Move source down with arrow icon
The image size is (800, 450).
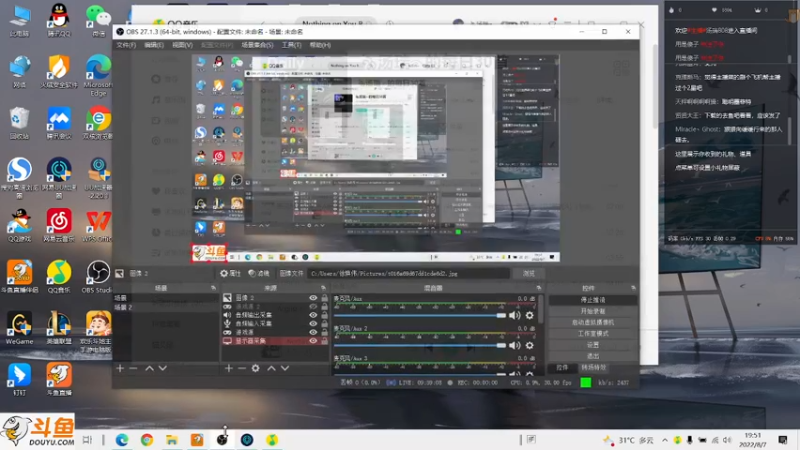[285, 368]
